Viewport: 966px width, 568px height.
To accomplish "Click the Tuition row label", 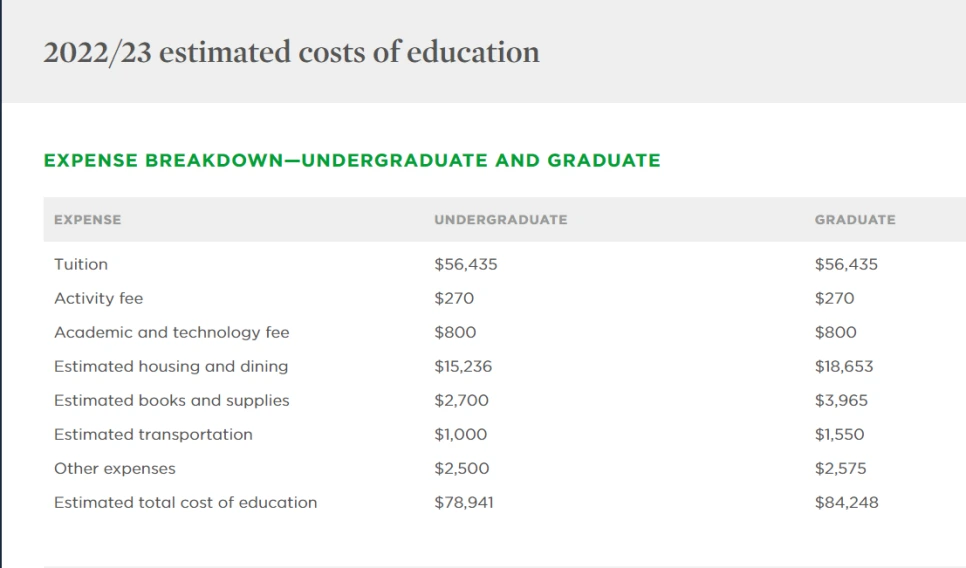I will [x=81, y=265].
